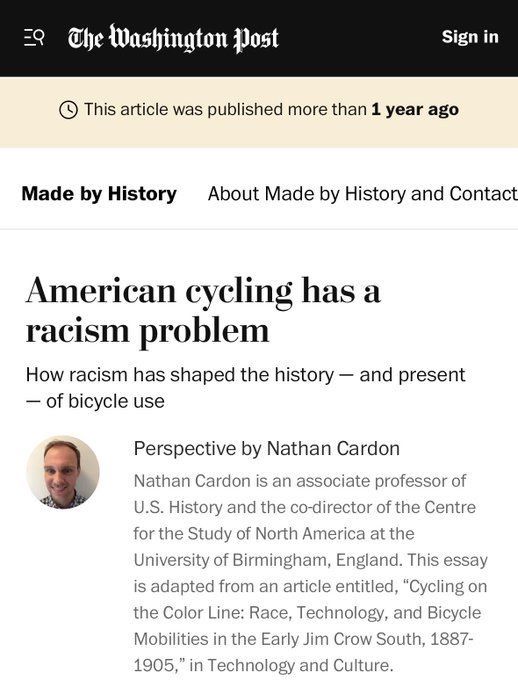
Task: Click Nathan Cardon's author photo
Action: click(x=63, y=472)
